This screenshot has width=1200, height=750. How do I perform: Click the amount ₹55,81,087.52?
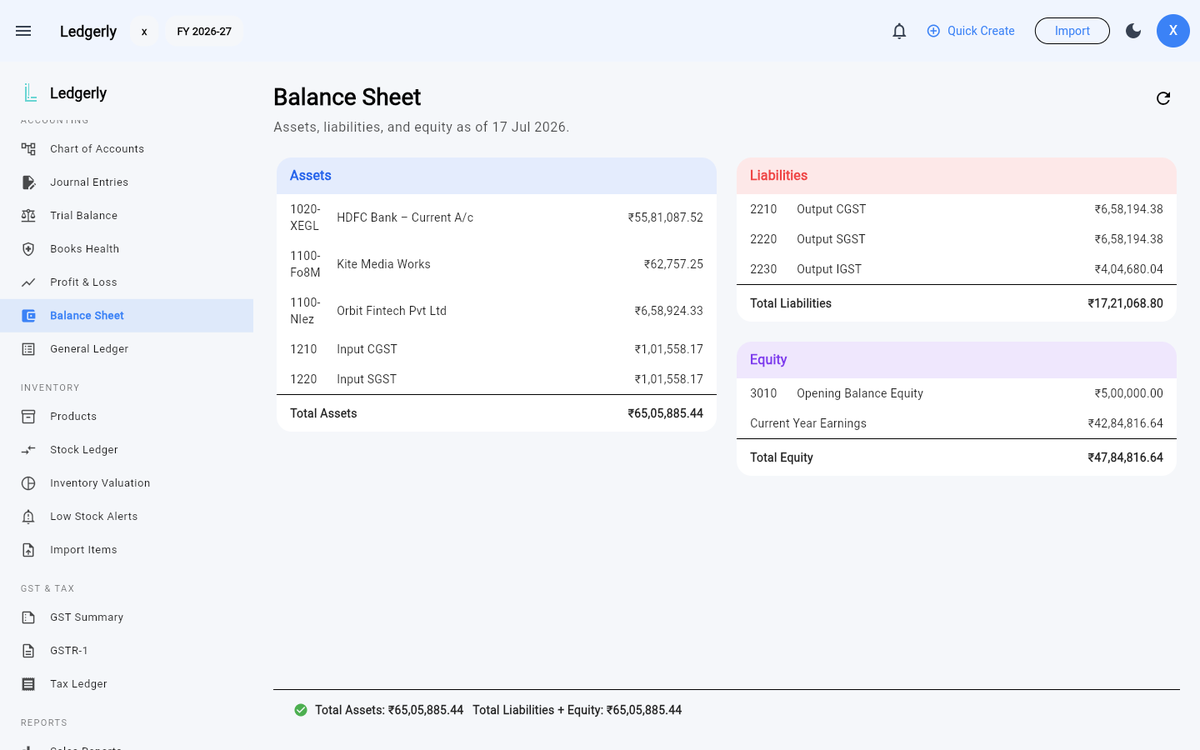(x=665, y=217)
